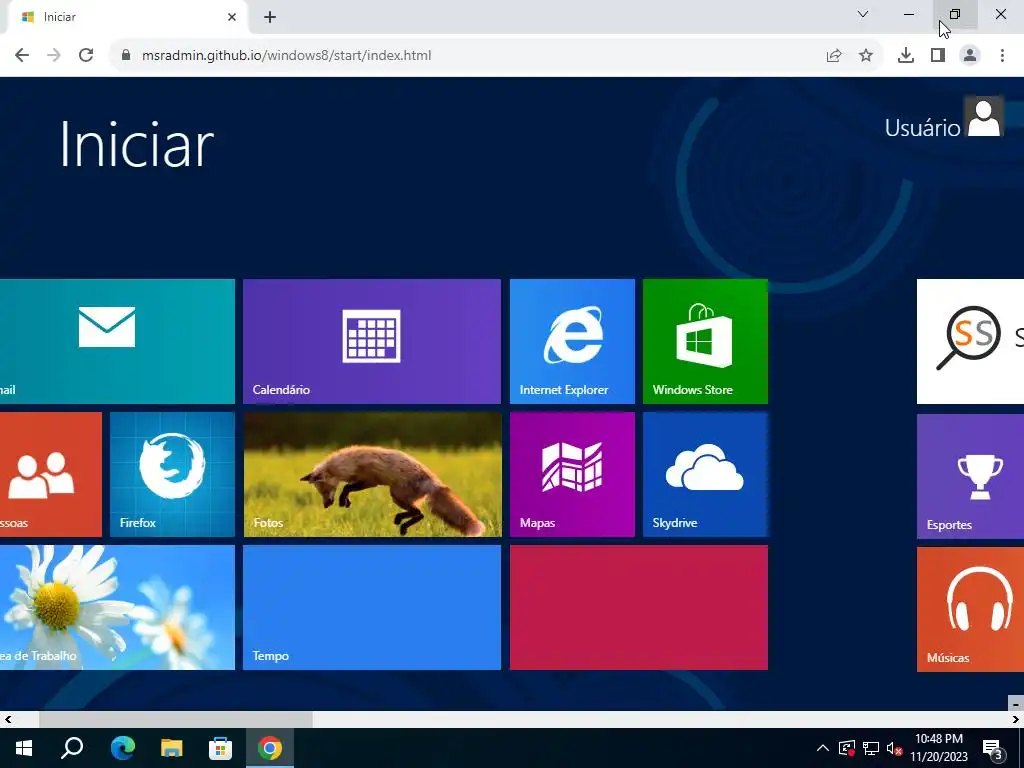
Task: Open the Email tile with envelope icon
Action: (x=118, y=342)
